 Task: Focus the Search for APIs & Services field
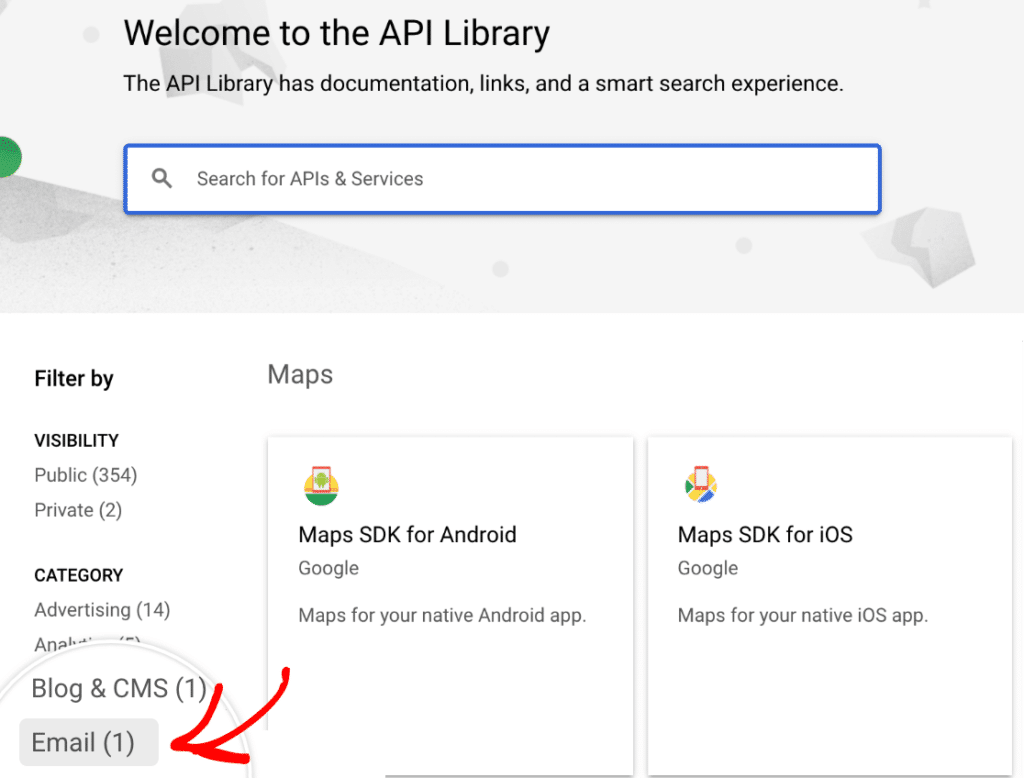pyautogui.click(x=502, y=179)
